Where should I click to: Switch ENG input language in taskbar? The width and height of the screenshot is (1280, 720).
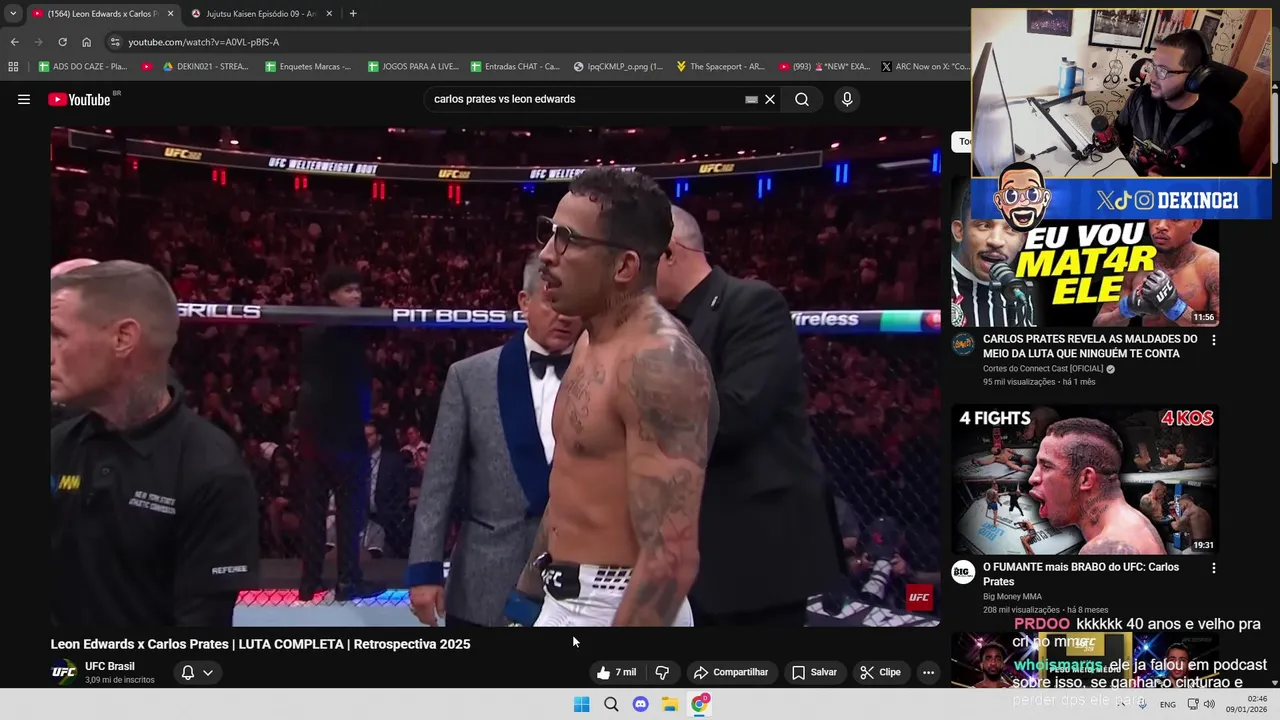click(1167, 705)
